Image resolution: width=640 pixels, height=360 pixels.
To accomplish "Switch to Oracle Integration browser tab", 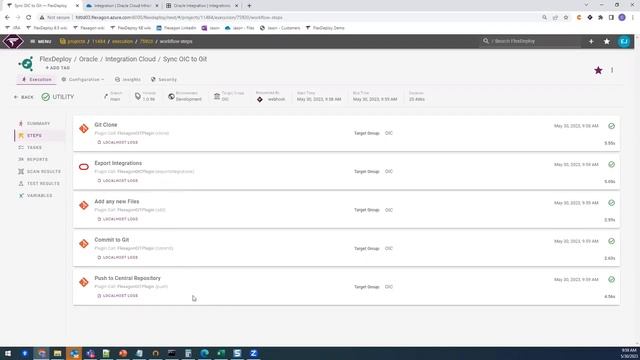I will tap(202, 6).
